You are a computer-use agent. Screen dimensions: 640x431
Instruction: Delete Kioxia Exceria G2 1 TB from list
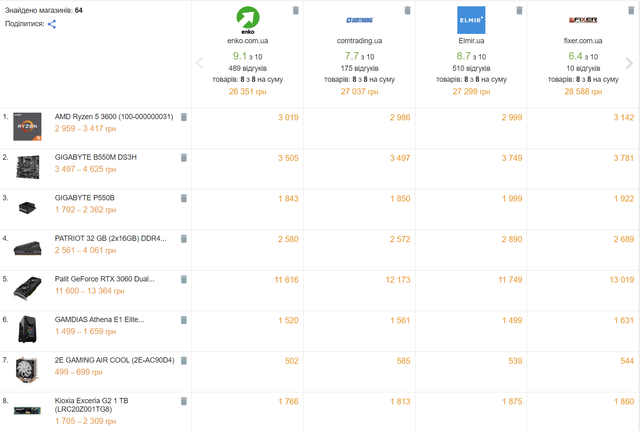(x=184, y=401)
